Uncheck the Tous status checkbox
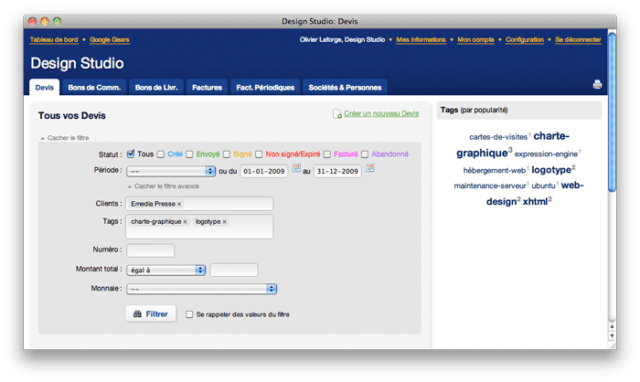Viewport: 640px width, 382px height. pyautogui.click(x=131, y=154)
